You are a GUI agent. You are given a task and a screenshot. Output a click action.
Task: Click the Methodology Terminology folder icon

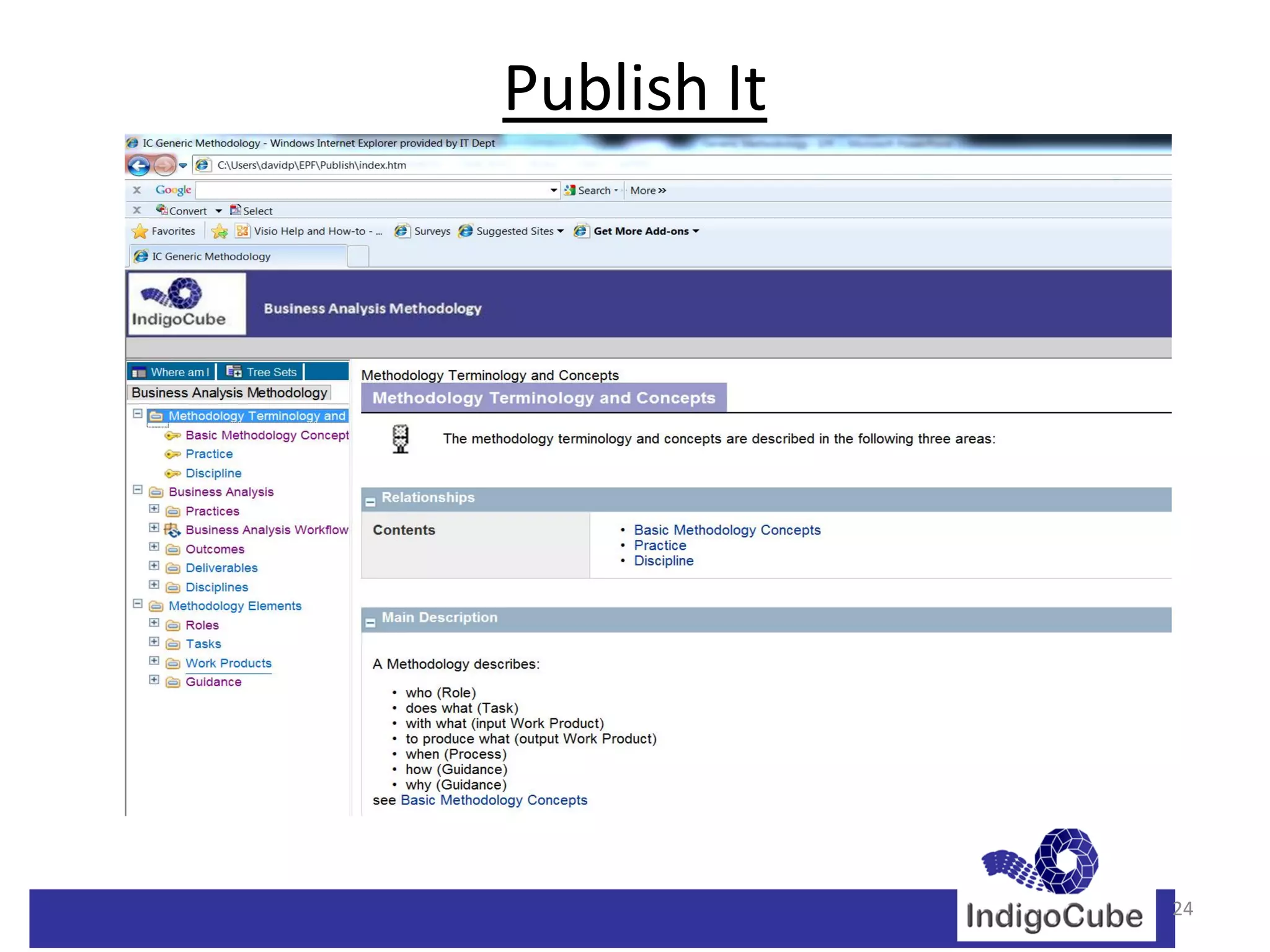coord(156,416)
